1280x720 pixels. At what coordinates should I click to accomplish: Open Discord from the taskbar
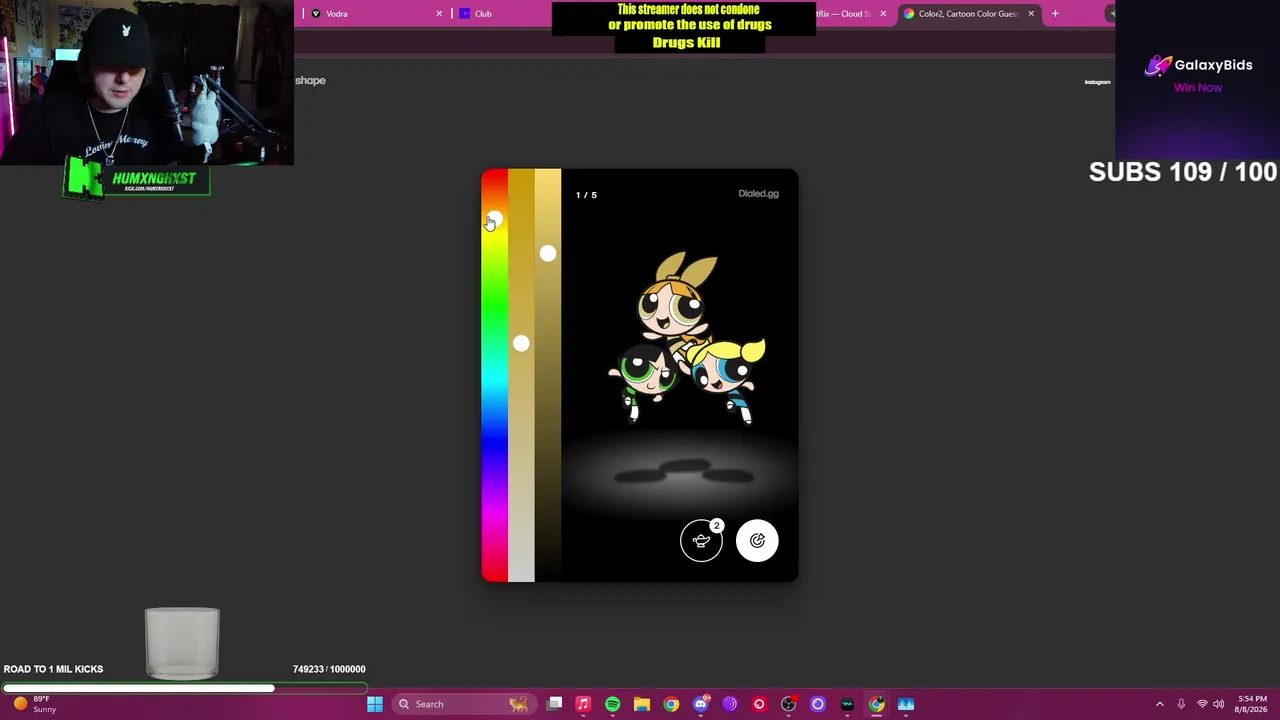(701, 704)
